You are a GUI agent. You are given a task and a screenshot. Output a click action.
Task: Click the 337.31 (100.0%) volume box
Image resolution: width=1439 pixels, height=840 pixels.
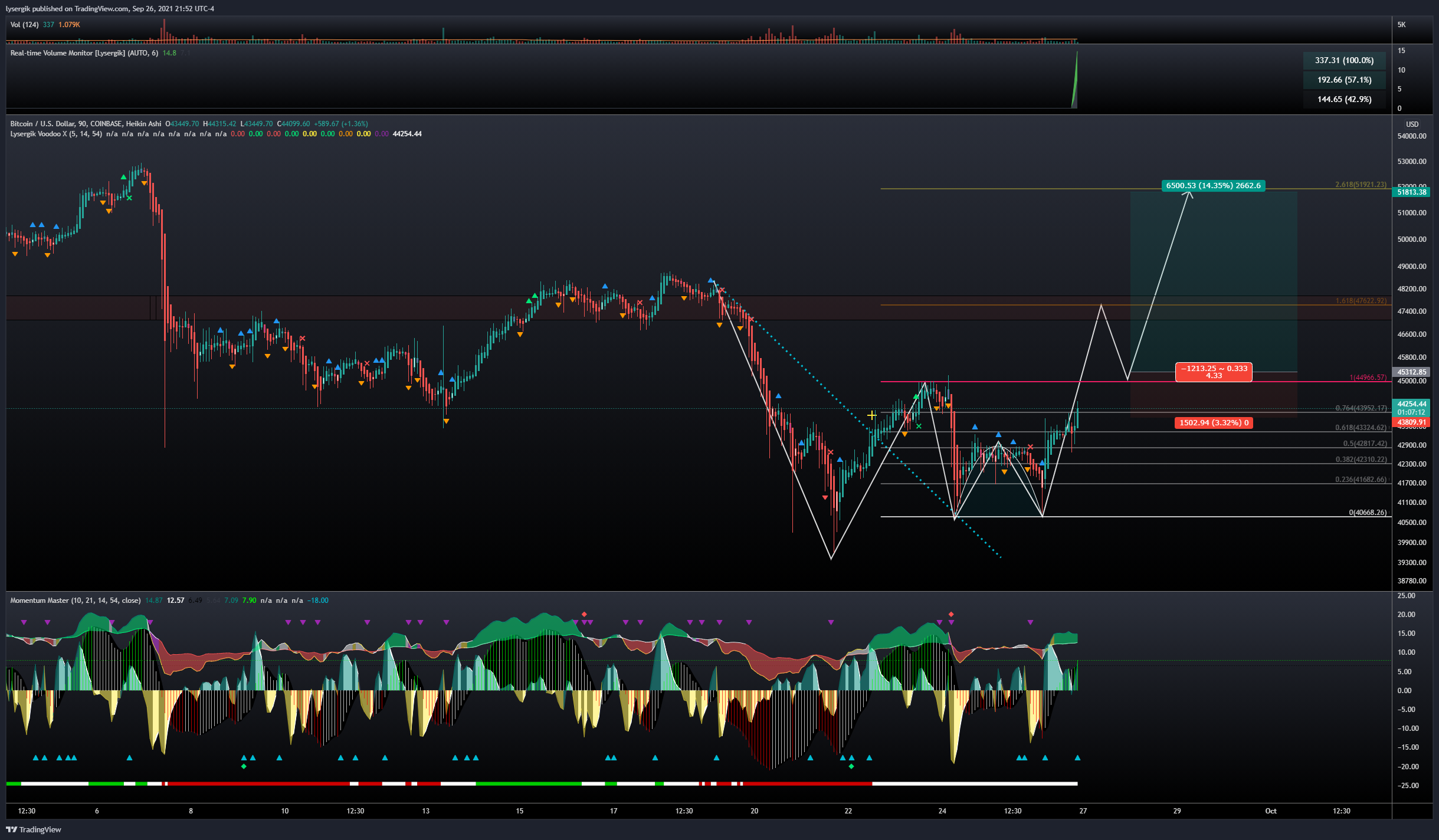tap(1344, 60)
